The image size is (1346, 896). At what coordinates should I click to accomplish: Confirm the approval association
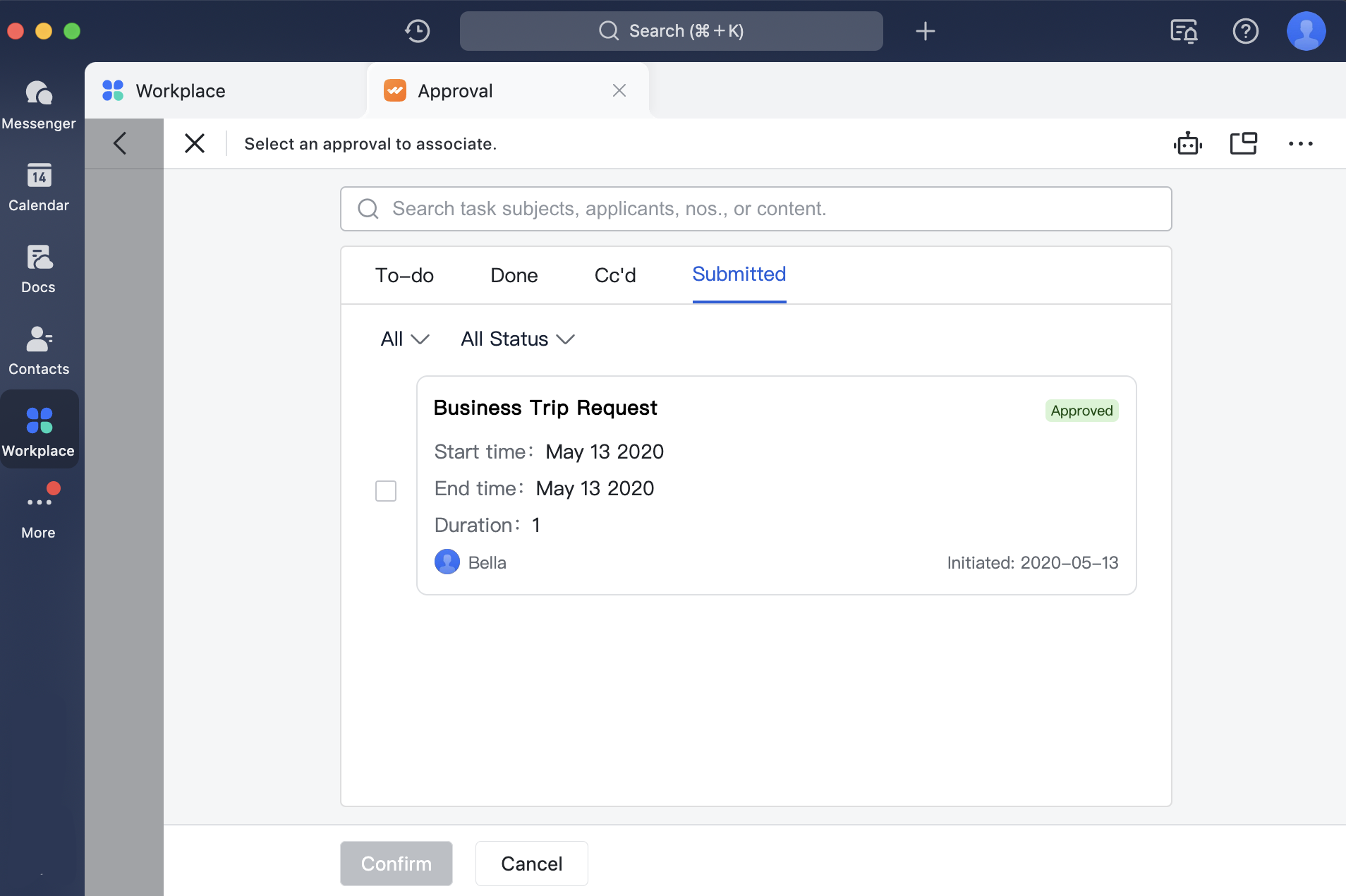tap(396, 863)
